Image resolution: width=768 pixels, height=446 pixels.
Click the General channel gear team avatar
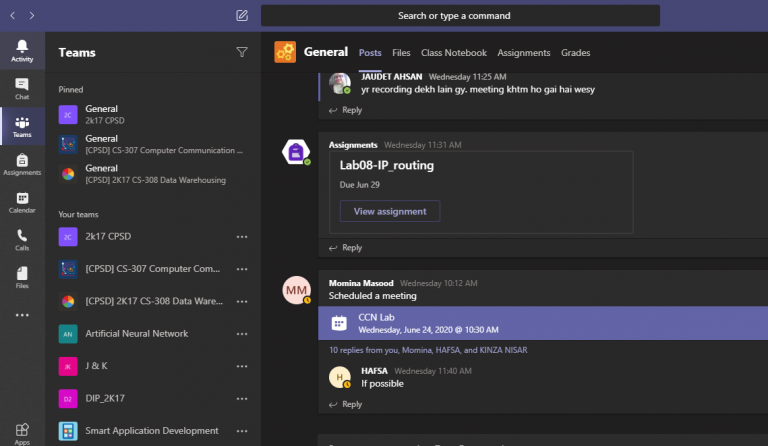point(285,52)
